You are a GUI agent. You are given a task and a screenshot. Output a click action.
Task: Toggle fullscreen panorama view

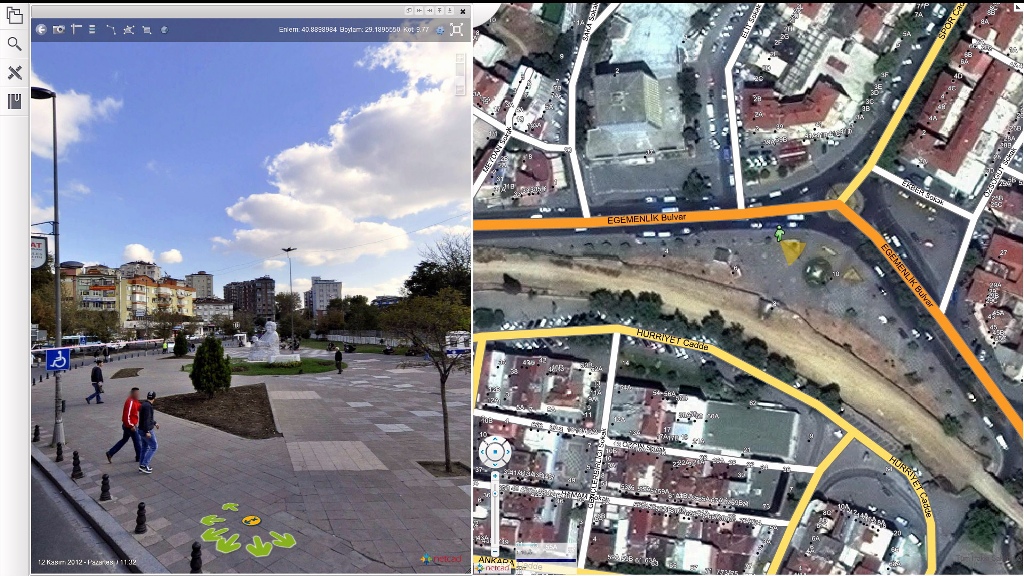(457, 29)
